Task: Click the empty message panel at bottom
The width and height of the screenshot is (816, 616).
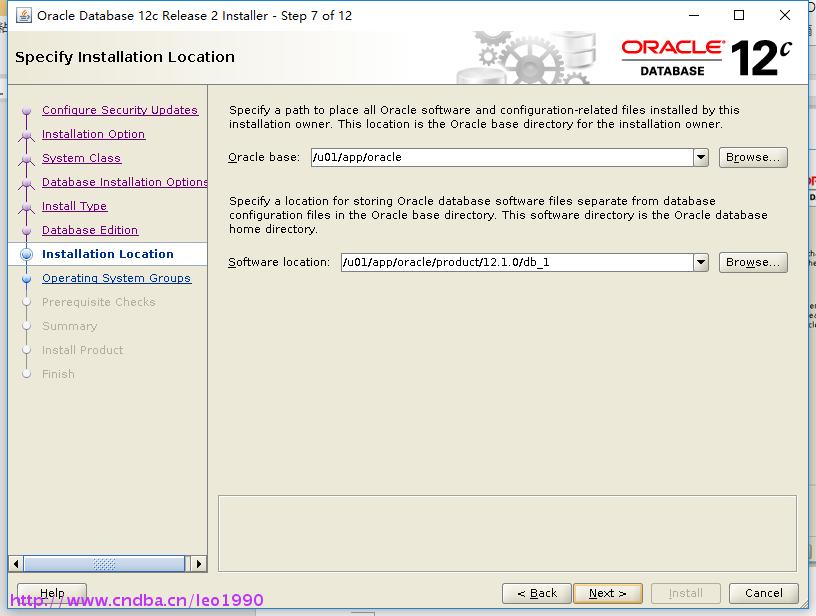Action: tap(507, 533)
